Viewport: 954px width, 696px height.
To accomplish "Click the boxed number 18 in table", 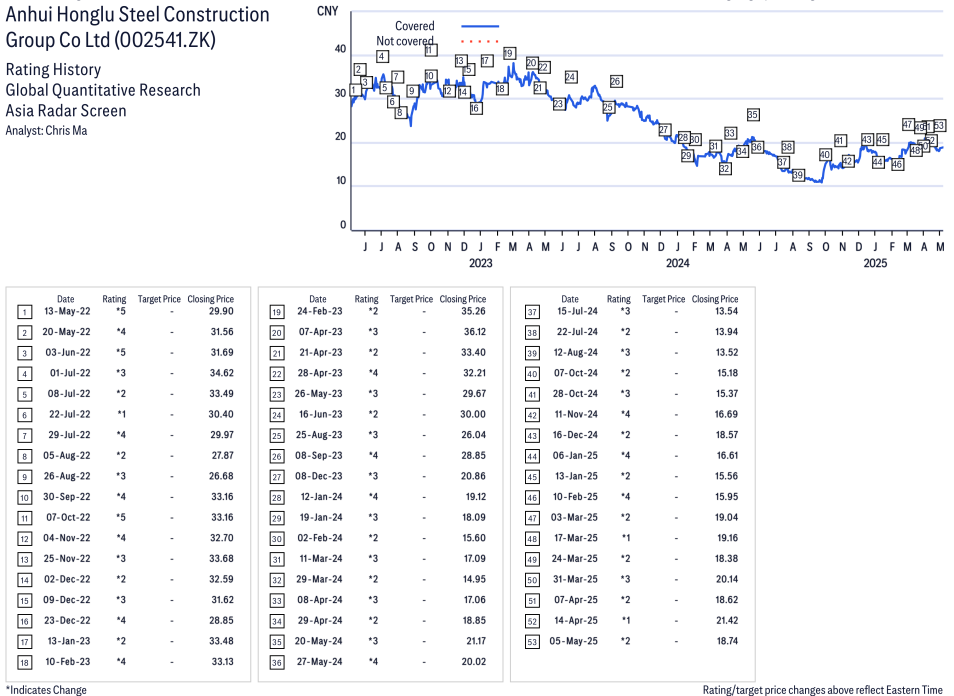I will pyautogui.click(x=24, y=663).
